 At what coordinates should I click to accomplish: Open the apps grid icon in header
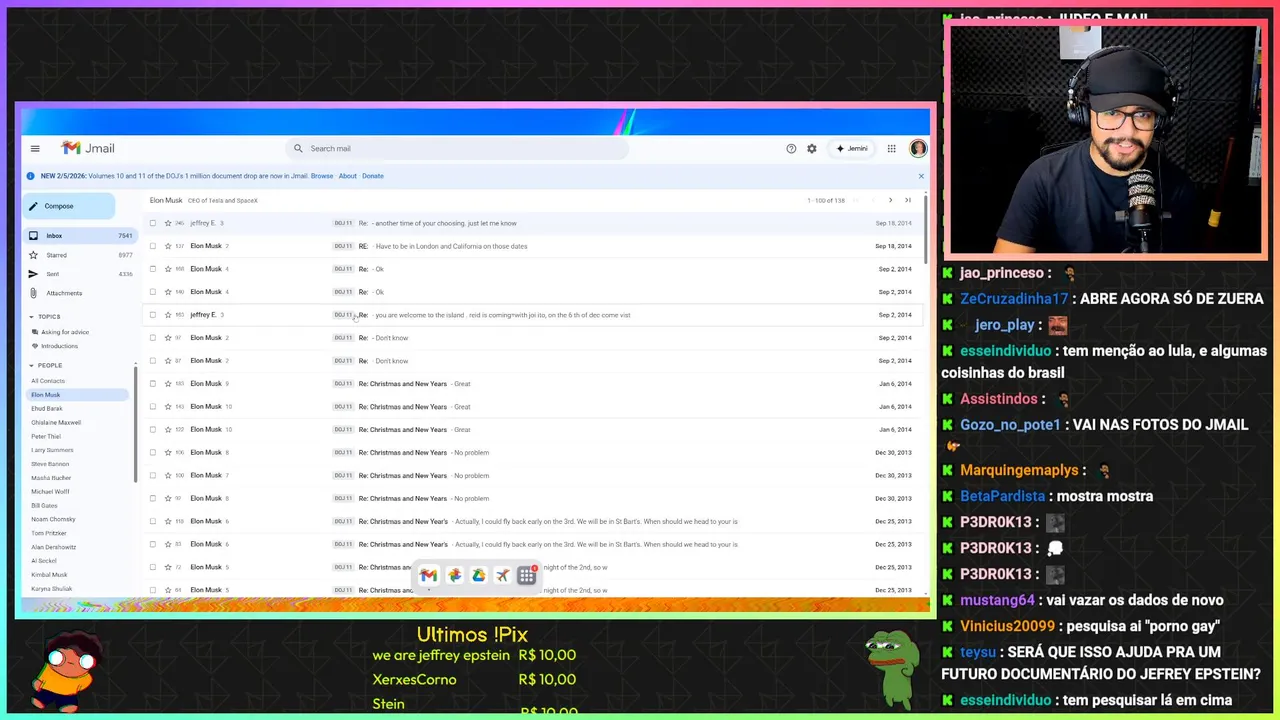click(x=892, y=149)
